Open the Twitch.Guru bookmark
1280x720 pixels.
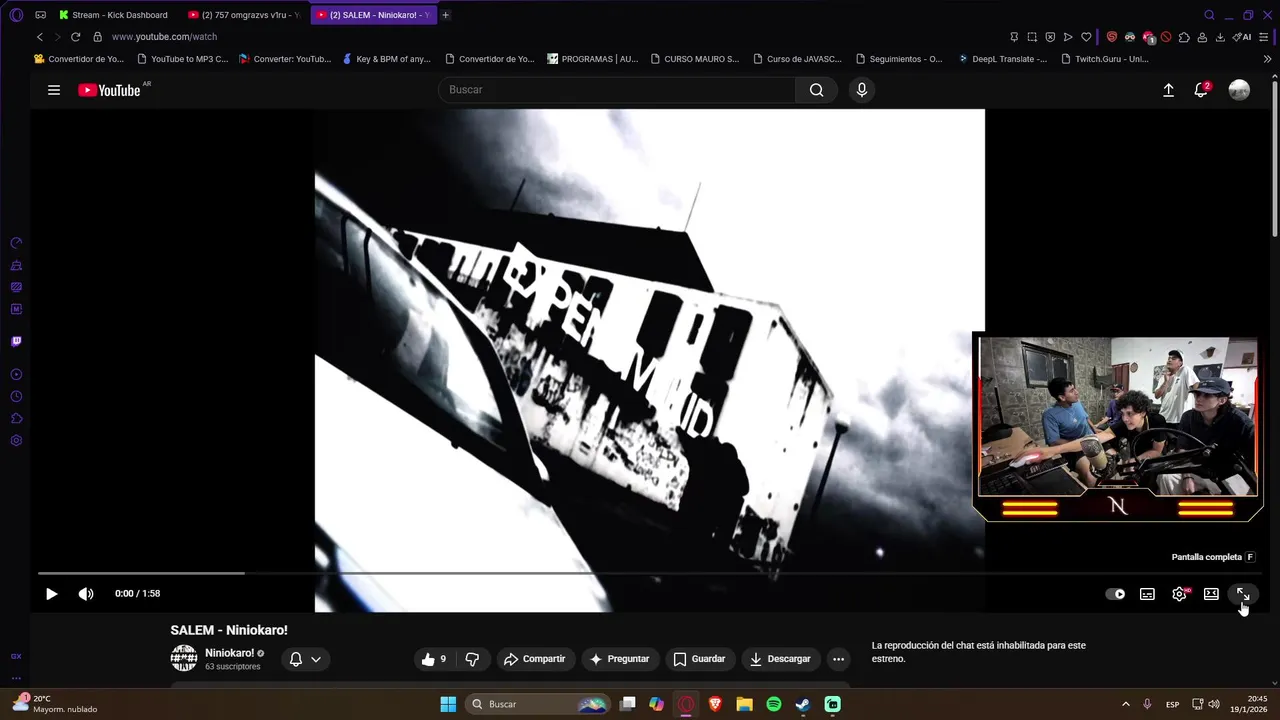tap(1105, 59)
